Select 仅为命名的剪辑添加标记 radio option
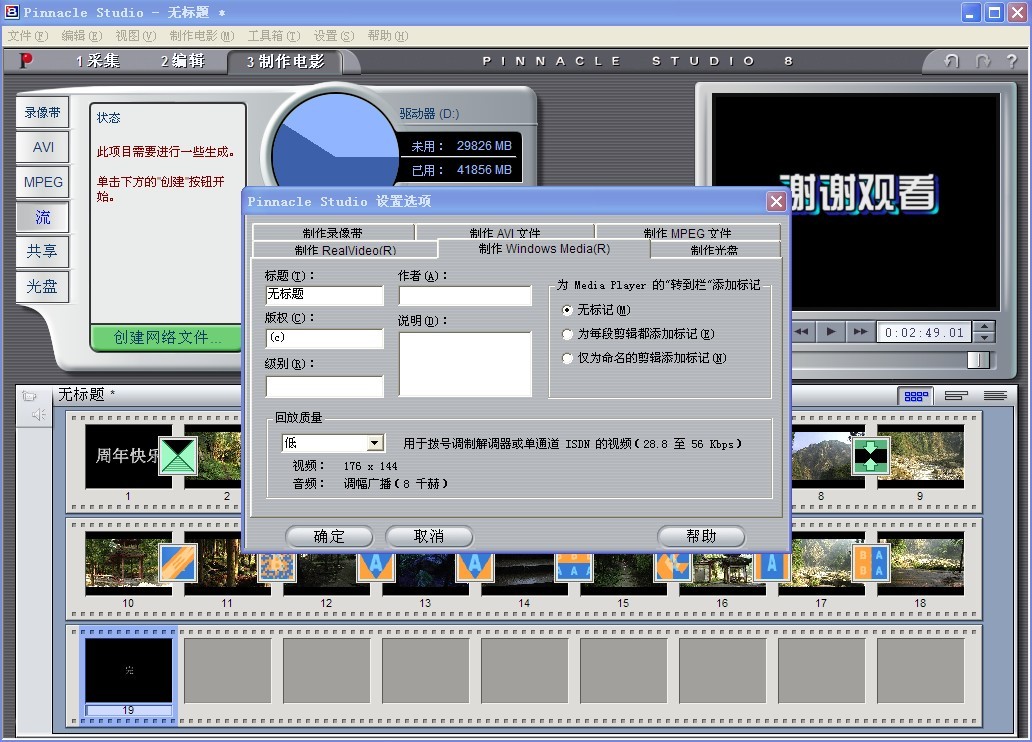This screenshot has width=1032, height=742. coord(568,358)
